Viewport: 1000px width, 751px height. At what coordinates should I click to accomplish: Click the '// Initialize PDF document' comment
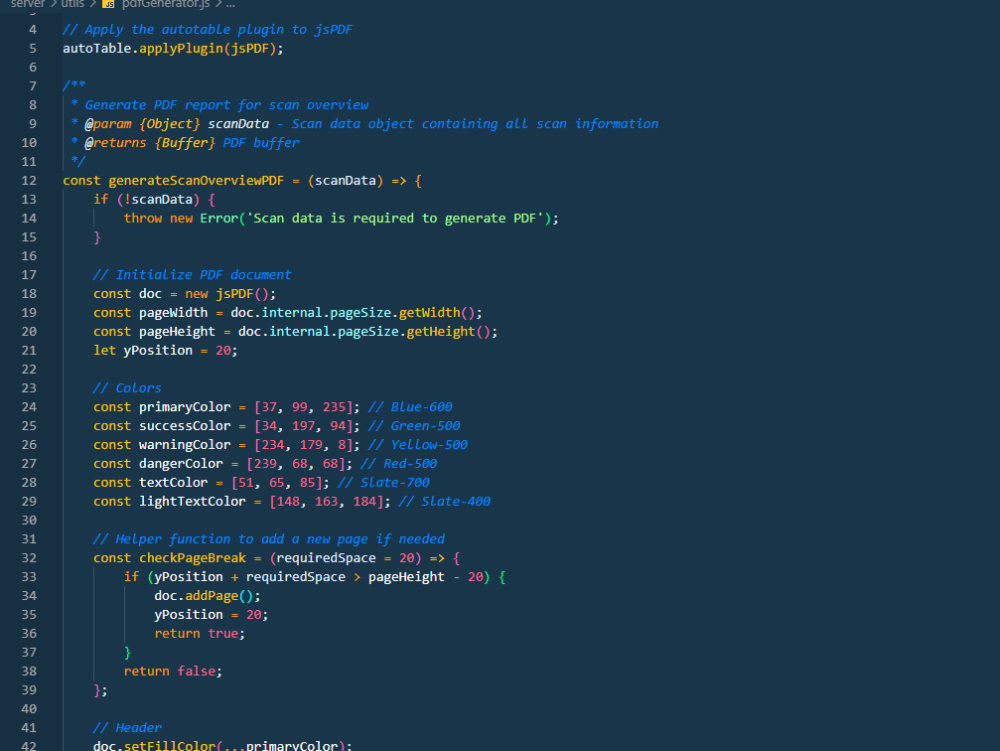(192, 275)
